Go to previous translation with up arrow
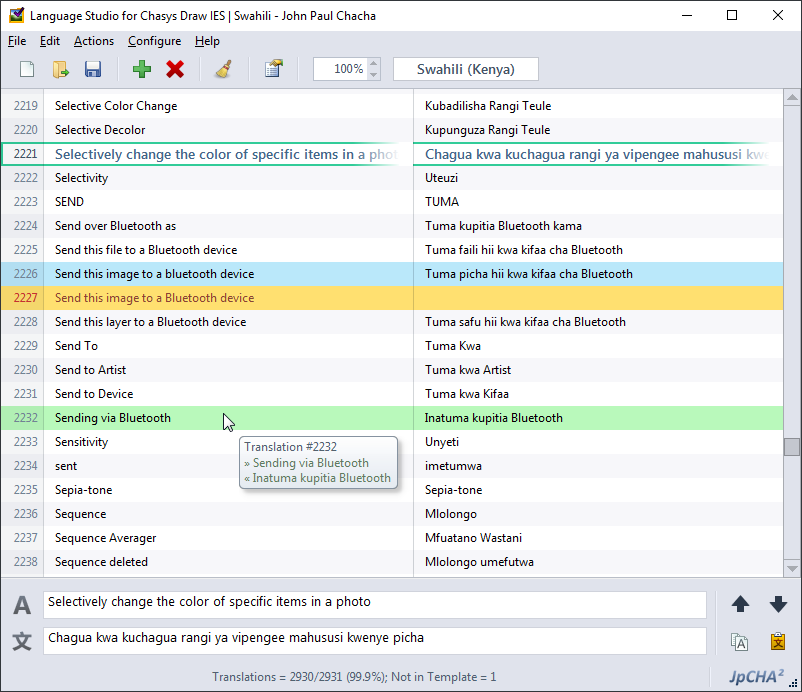This screenshot has height=692, width=802. pyautogui.click(x=740, y=604)
